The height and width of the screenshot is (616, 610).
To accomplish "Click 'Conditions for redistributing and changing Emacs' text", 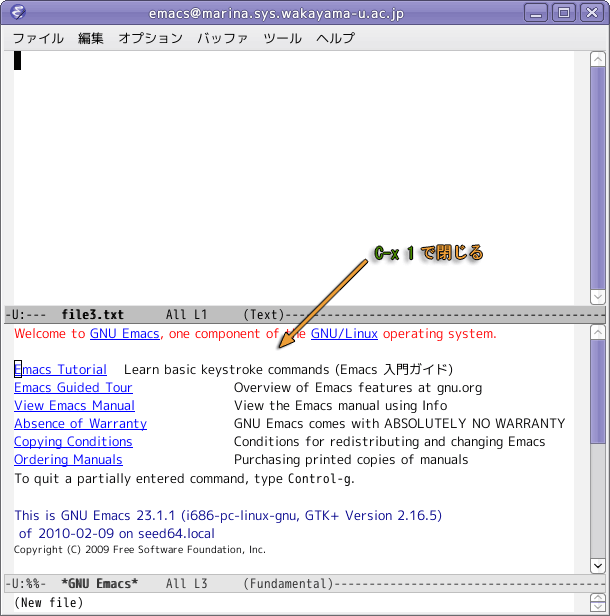I will point(389,442).
